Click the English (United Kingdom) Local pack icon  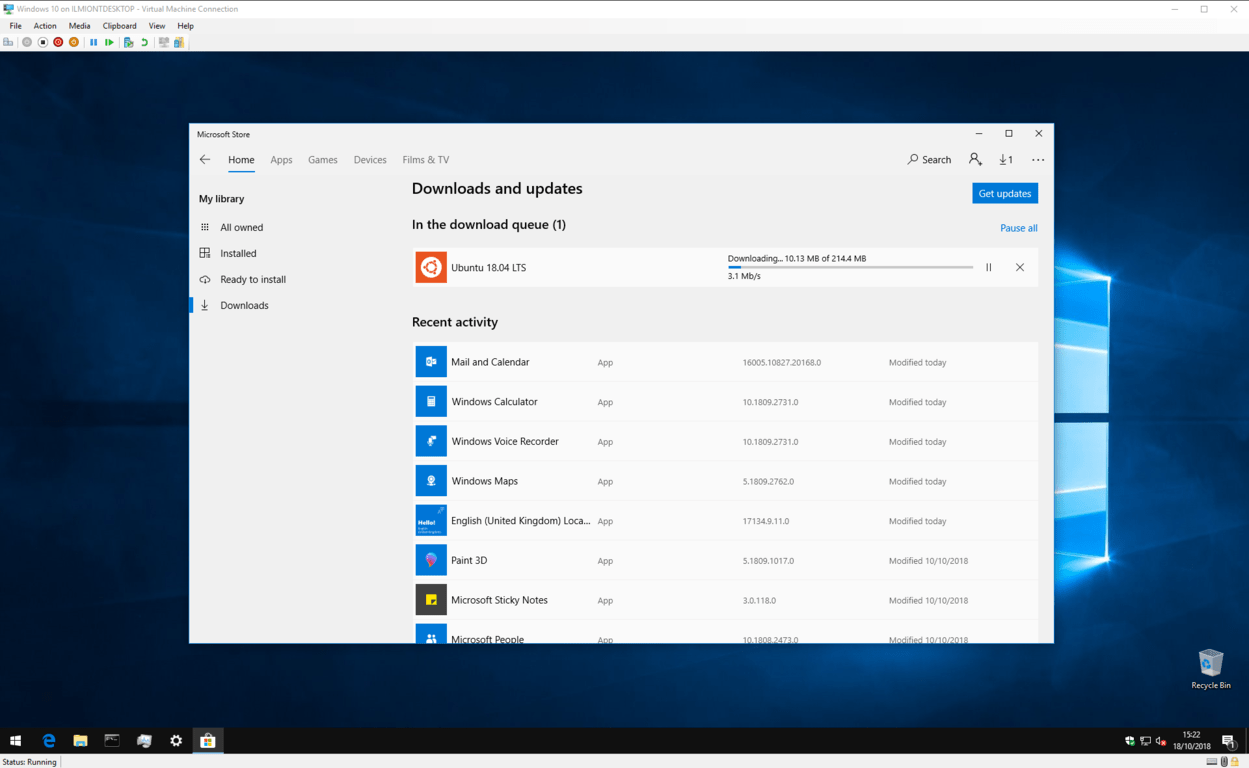coord(431,520)
